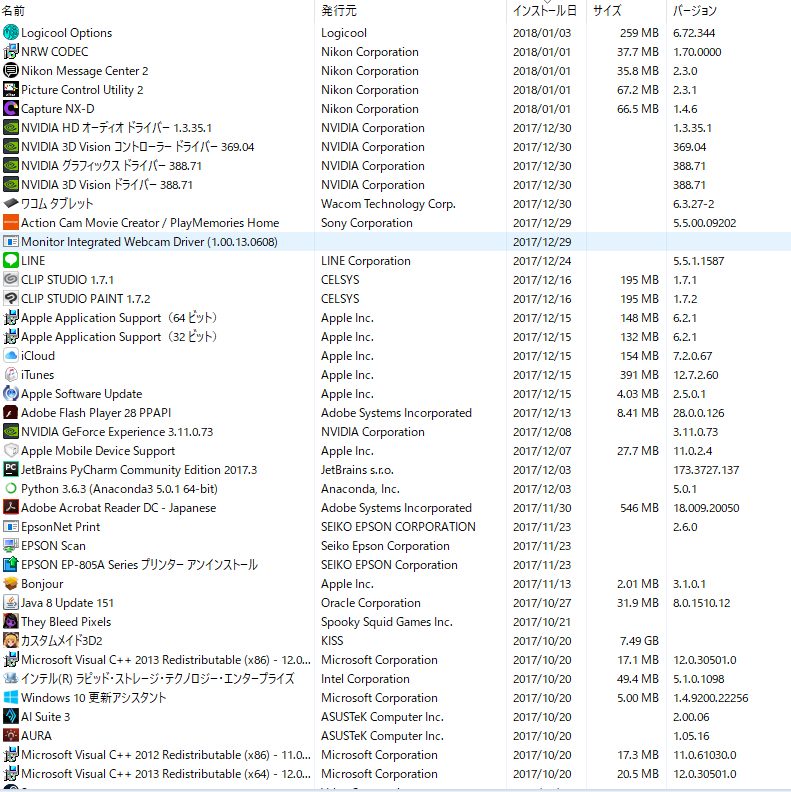Screen dimensions: 791x792
Task: Click the NVIDIA HD オーディオ ドライバー icon
Action: click(11, 128)
